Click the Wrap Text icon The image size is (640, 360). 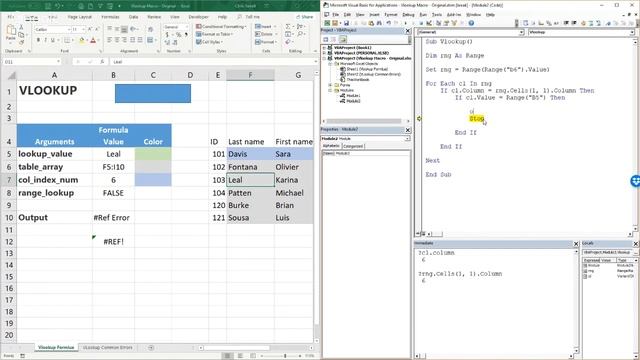pos(151,29)
